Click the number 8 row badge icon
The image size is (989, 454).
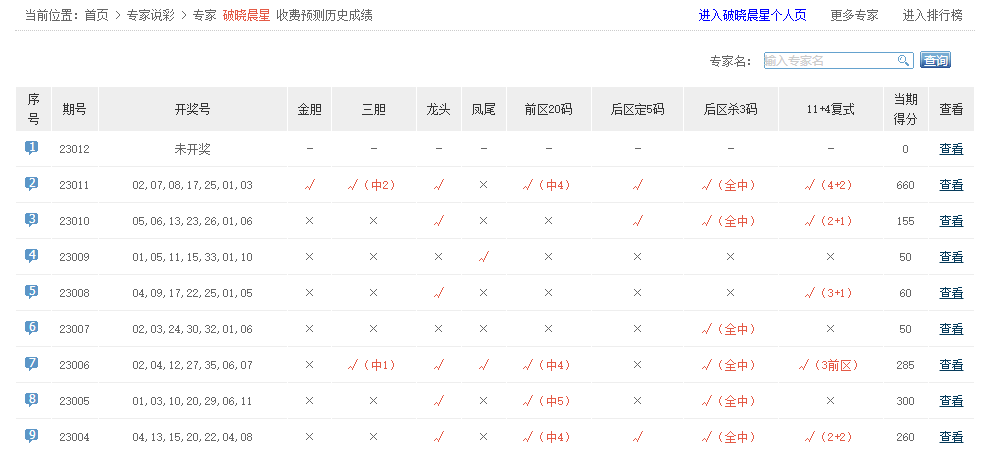[x=32, y=400]
